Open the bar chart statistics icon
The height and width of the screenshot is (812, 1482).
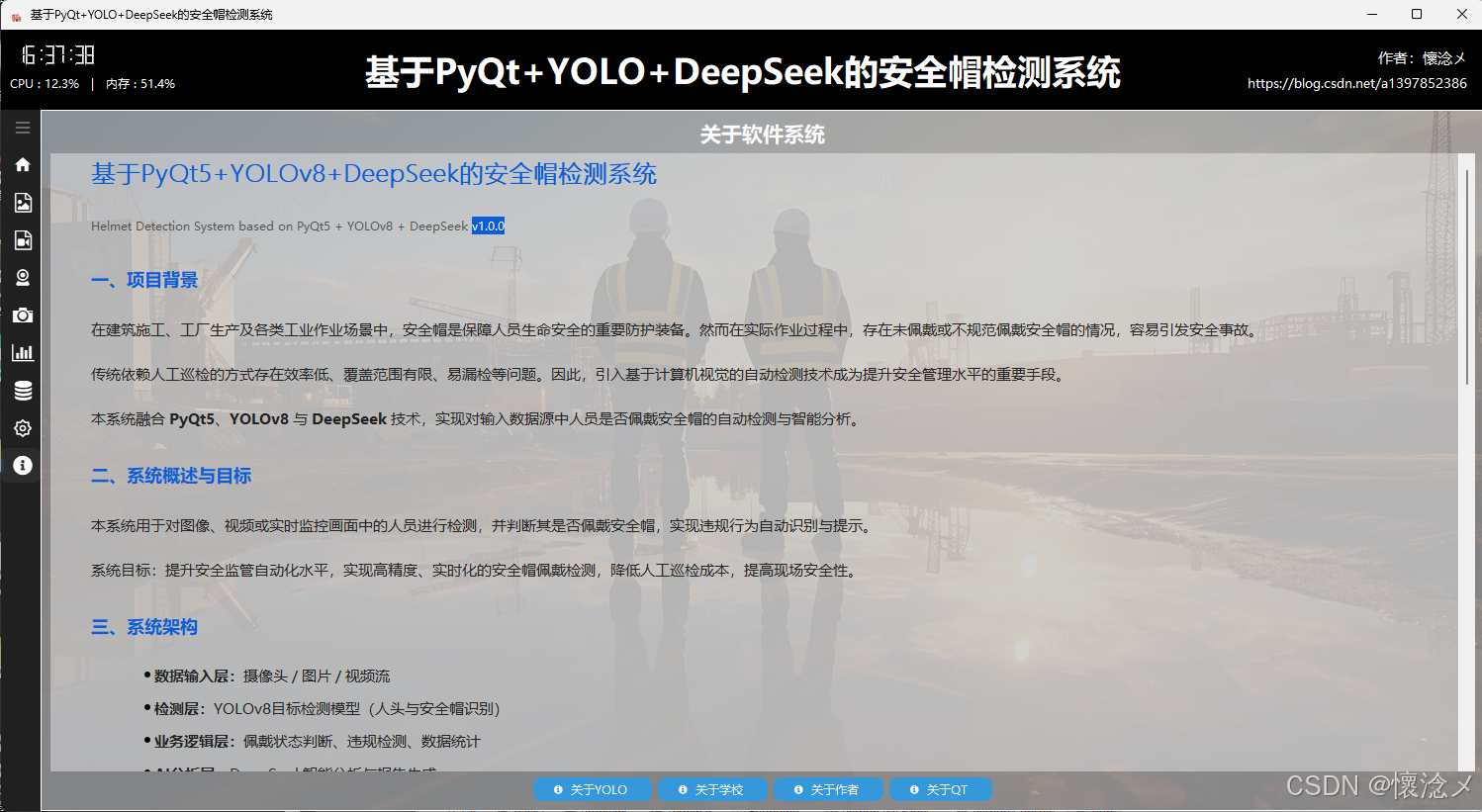point(22,353)
